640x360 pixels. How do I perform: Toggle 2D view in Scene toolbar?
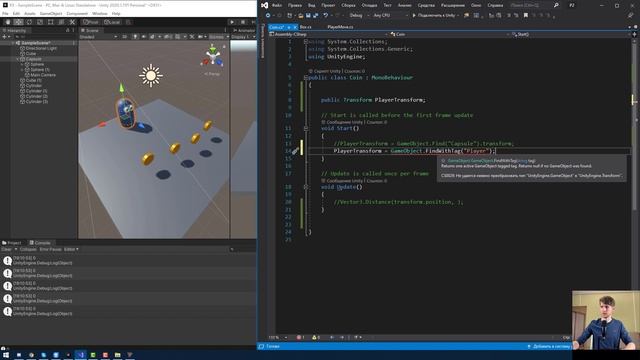pos(124,37)
